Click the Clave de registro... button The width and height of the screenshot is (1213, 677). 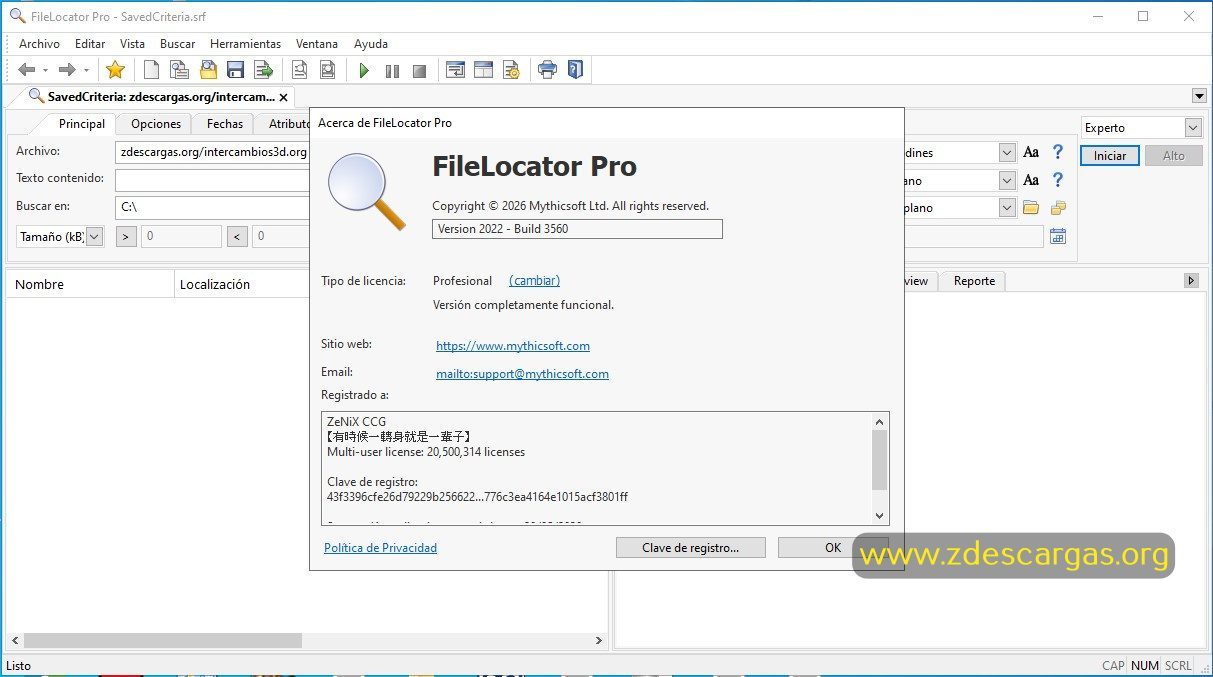tap(690, 548)
